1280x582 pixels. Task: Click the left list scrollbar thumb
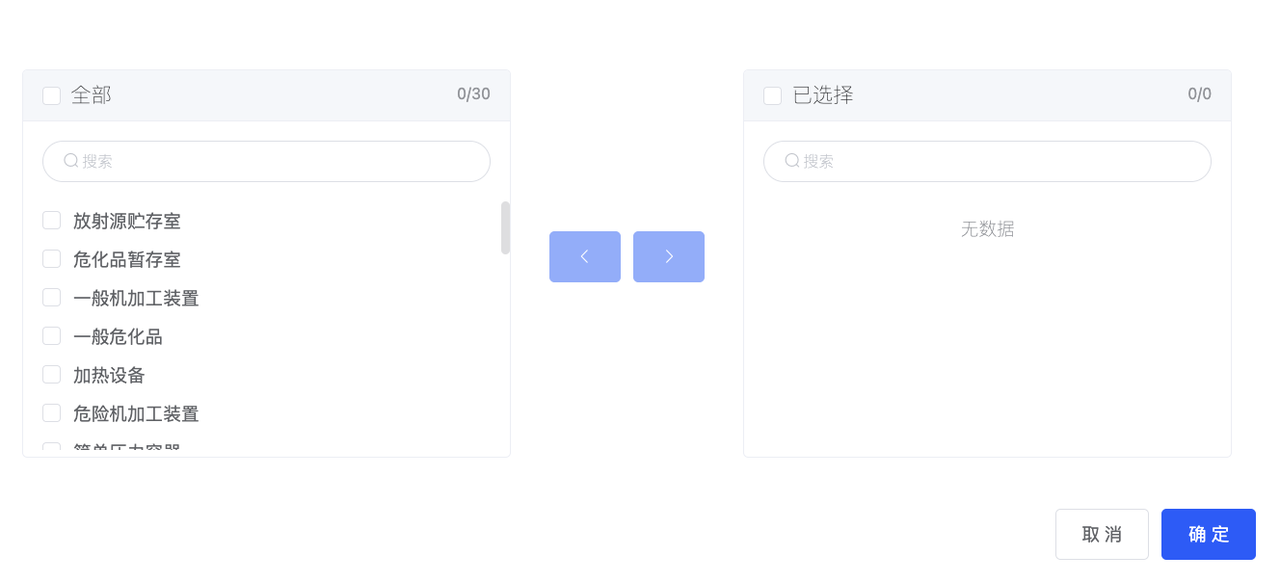tap(505, 228)
